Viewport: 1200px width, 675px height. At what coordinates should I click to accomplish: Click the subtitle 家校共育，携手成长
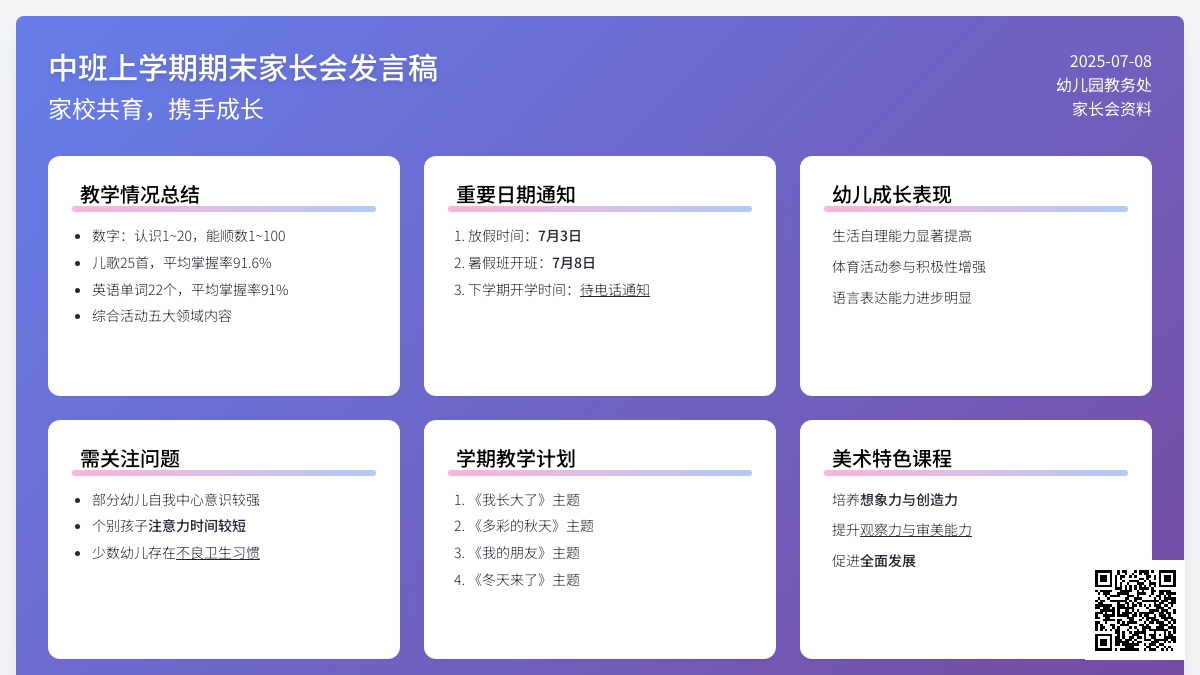[x=156, y=109]
